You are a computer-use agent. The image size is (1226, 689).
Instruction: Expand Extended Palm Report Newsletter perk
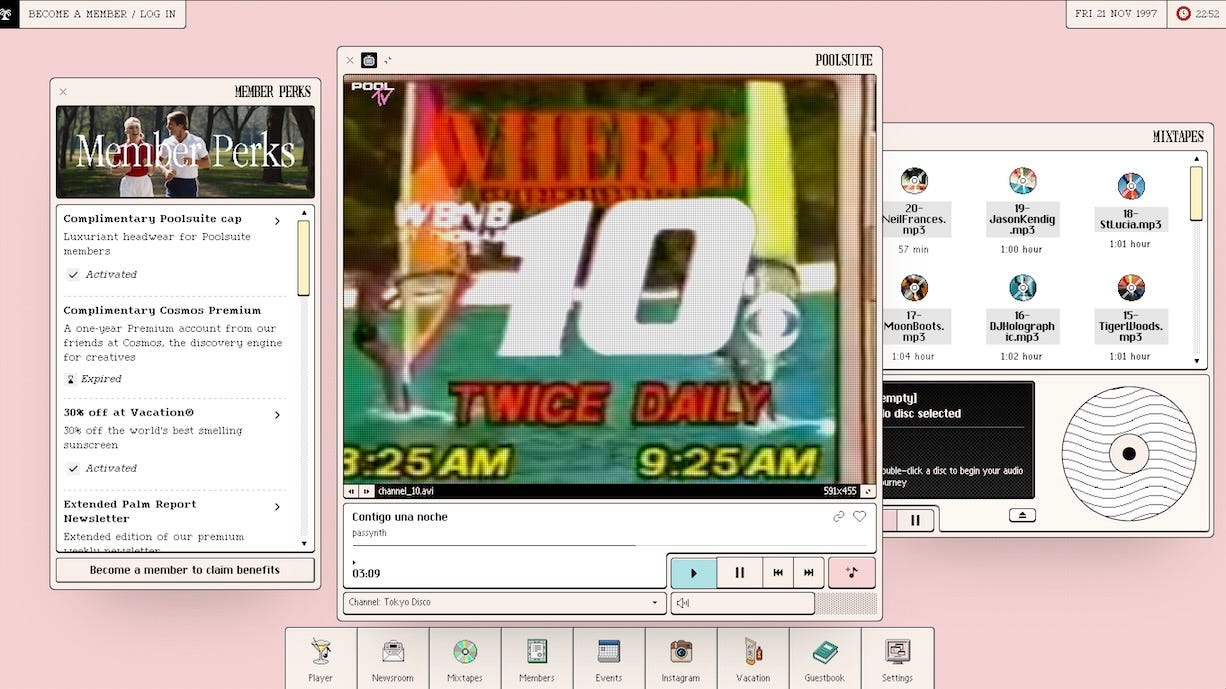[x=277, y=506]
